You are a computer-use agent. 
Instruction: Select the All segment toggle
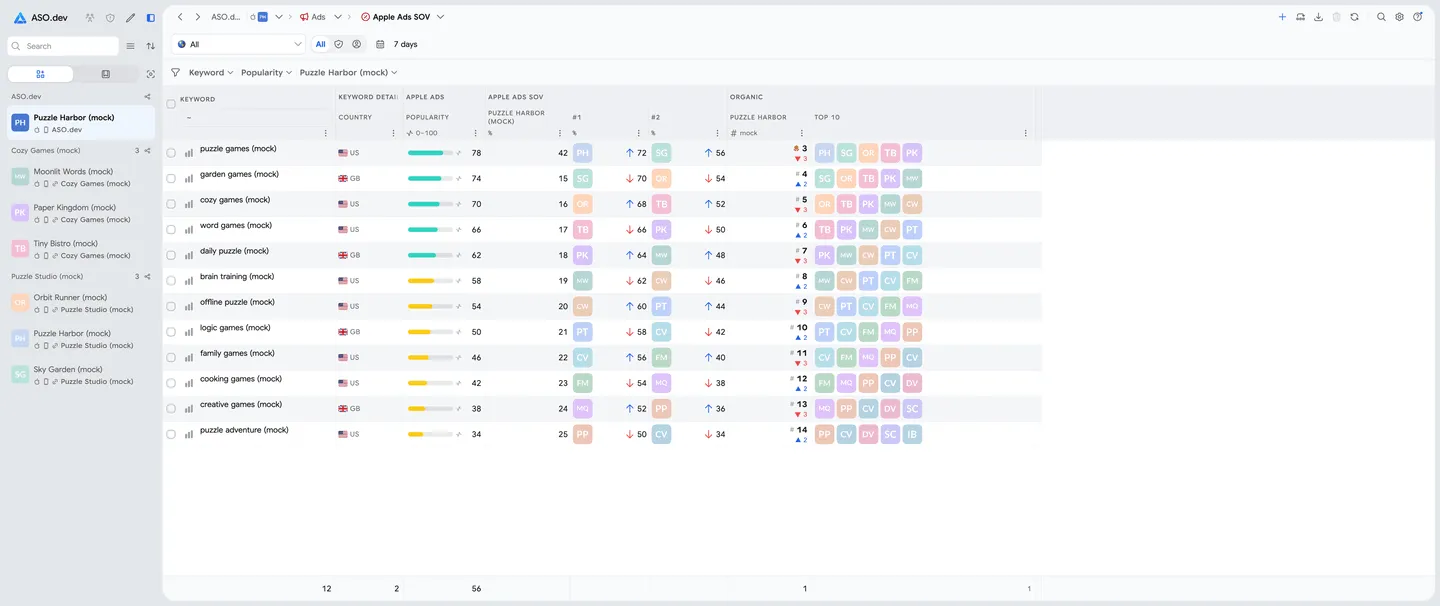tap(321, 44)
